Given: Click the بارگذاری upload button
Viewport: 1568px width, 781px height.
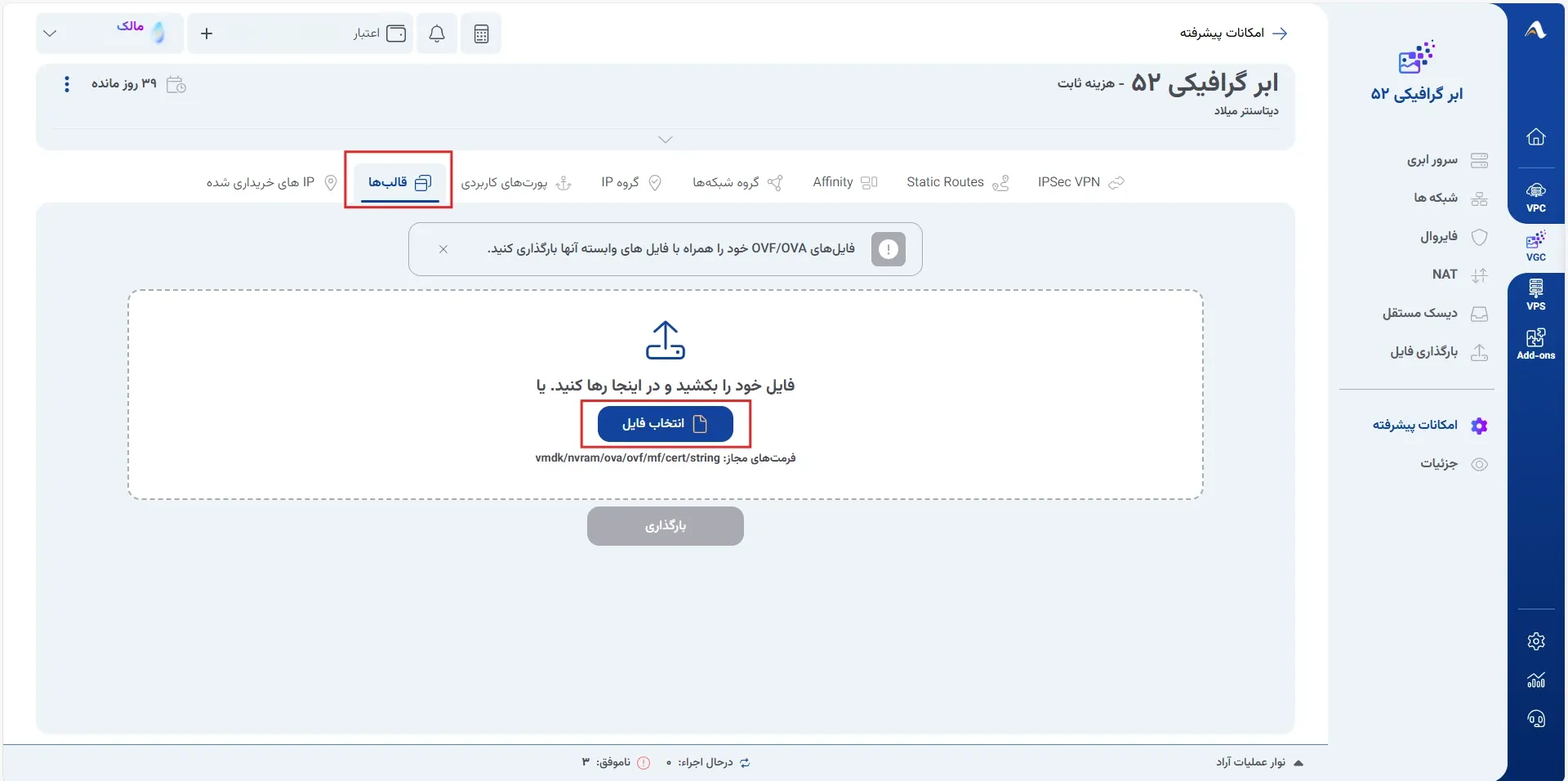Looking at the screenshot, I should (666, 525).
